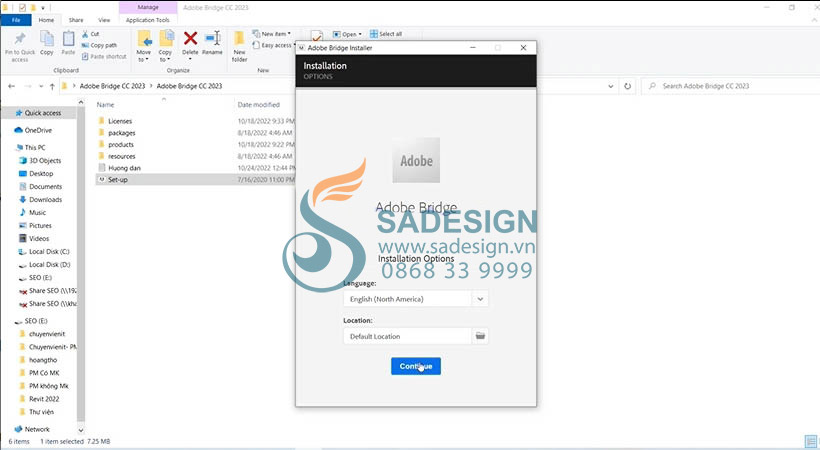Image resolution: width=820 pixels, height=450 pixels.
Task: Click the Up one level arrow
Action: tap(52, 86)
